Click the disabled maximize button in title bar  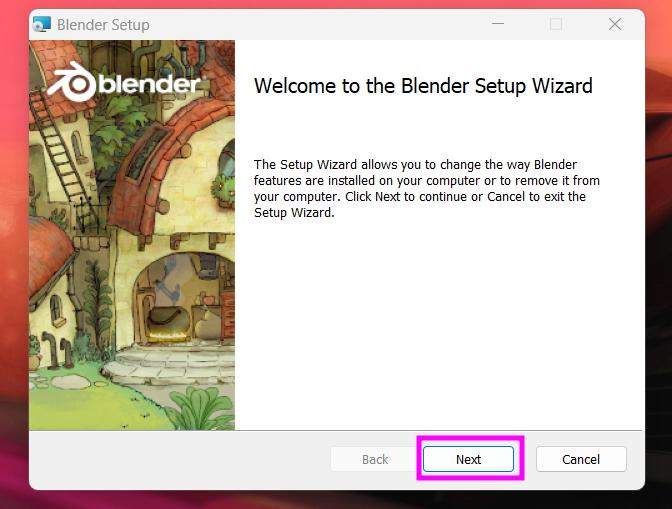click(556, 24)
